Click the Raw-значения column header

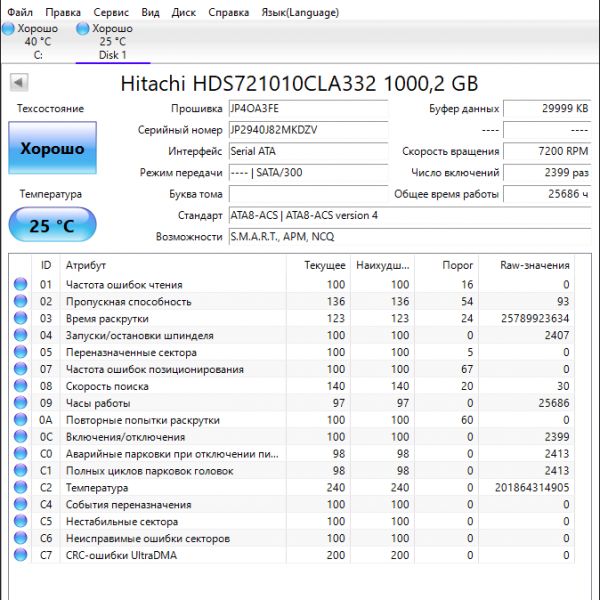[526, 265]
